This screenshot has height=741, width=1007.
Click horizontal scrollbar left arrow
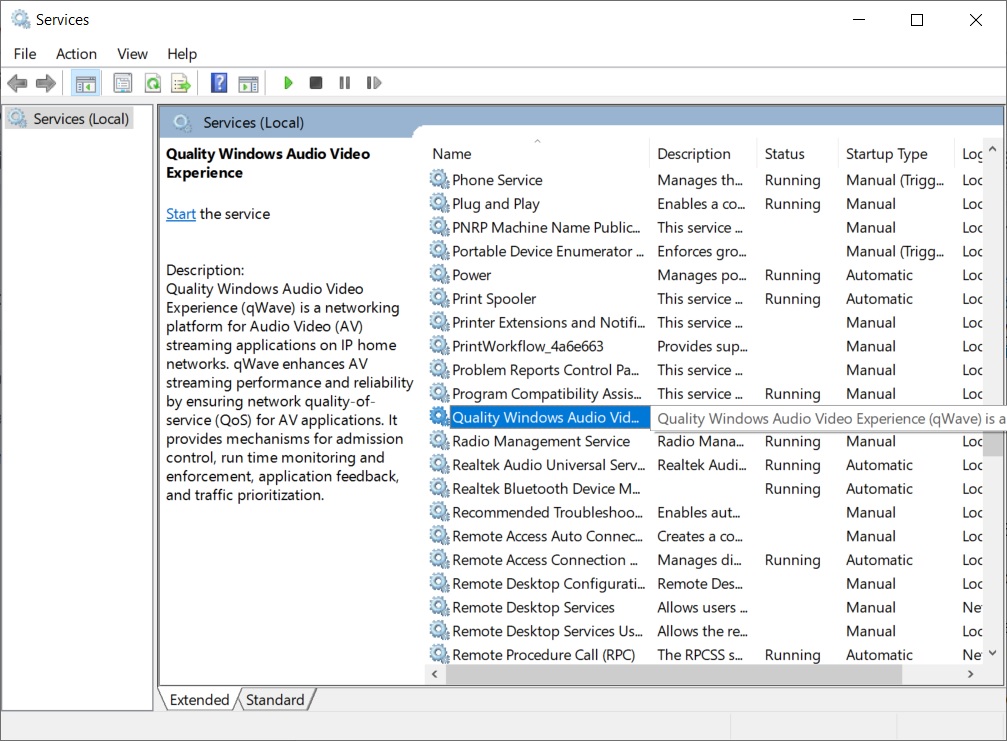435,674
